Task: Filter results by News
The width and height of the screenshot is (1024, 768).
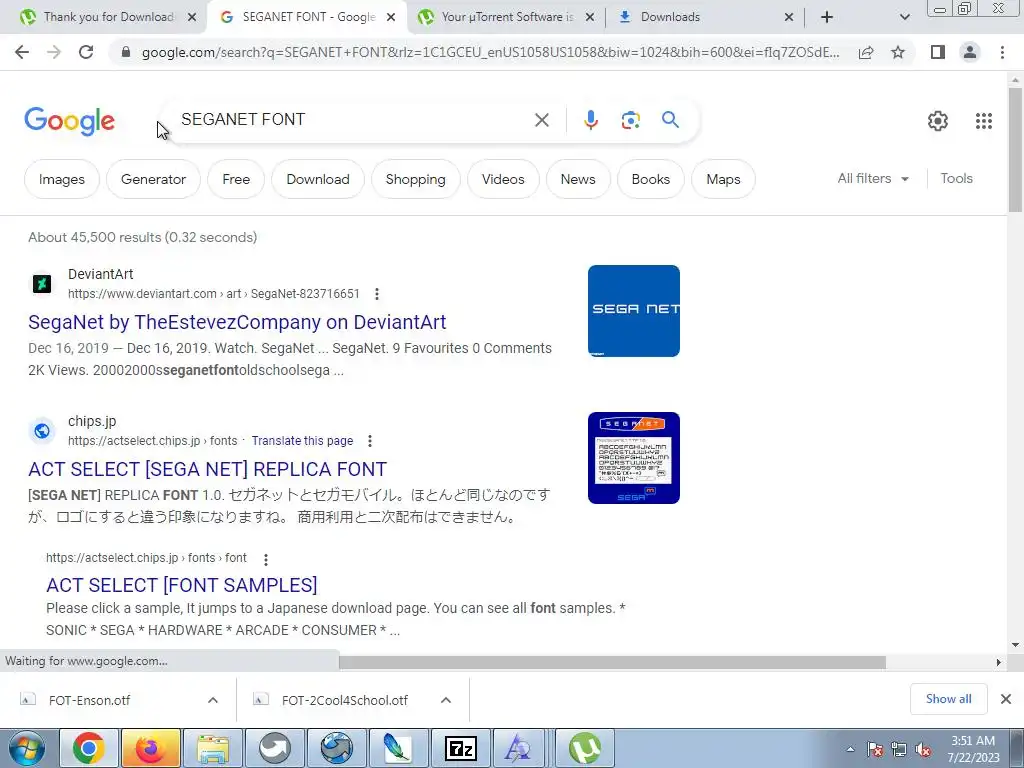Action: click(578, 179)
